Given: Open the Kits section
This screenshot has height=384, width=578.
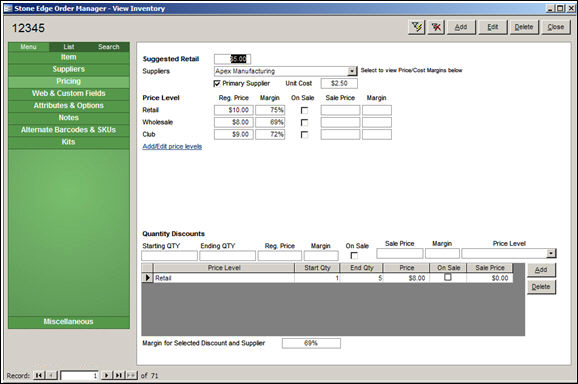Looking at the screenshot, I should tap(69, 142).
